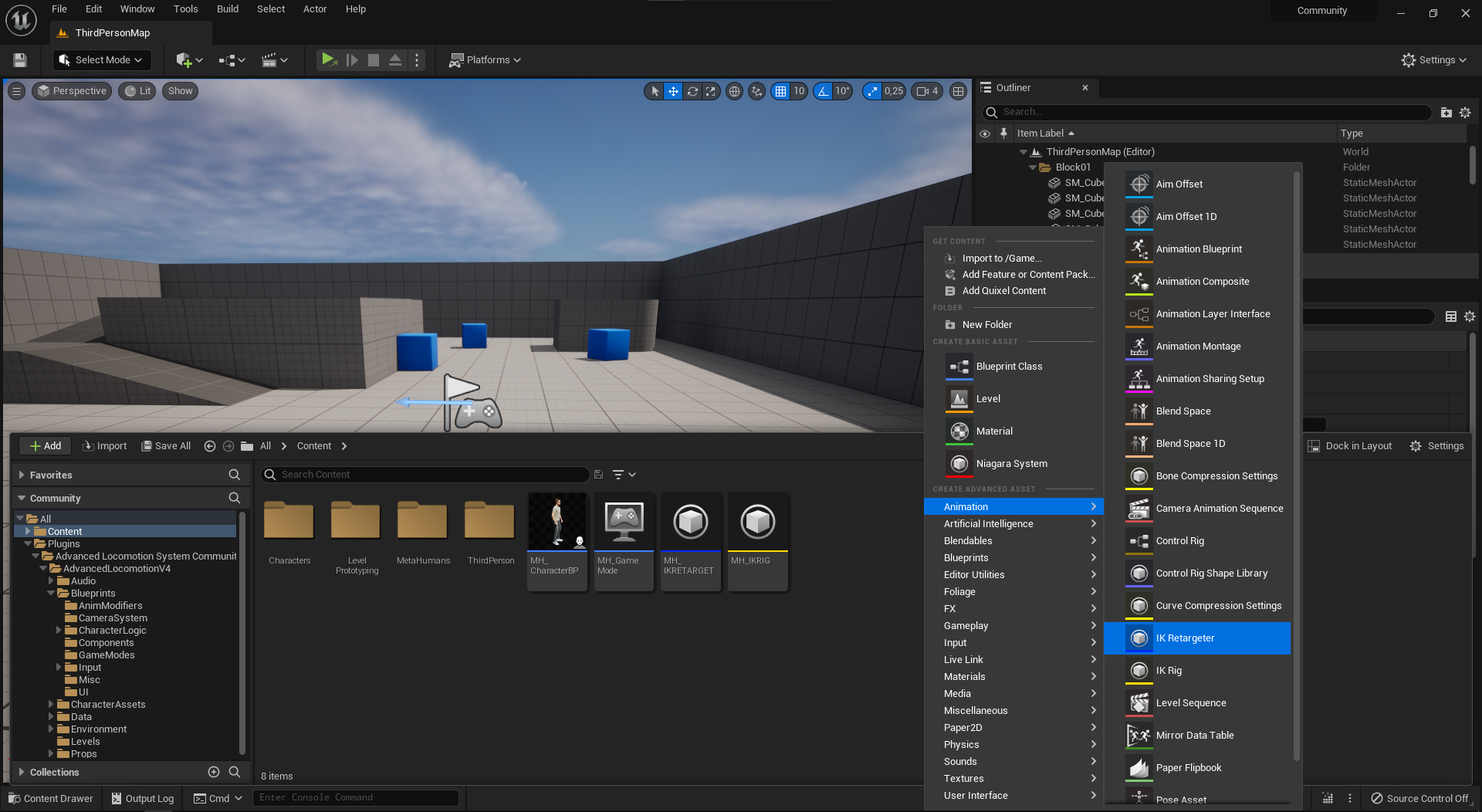
Task: Activate the scale gizmo tool
Action: 711,91
